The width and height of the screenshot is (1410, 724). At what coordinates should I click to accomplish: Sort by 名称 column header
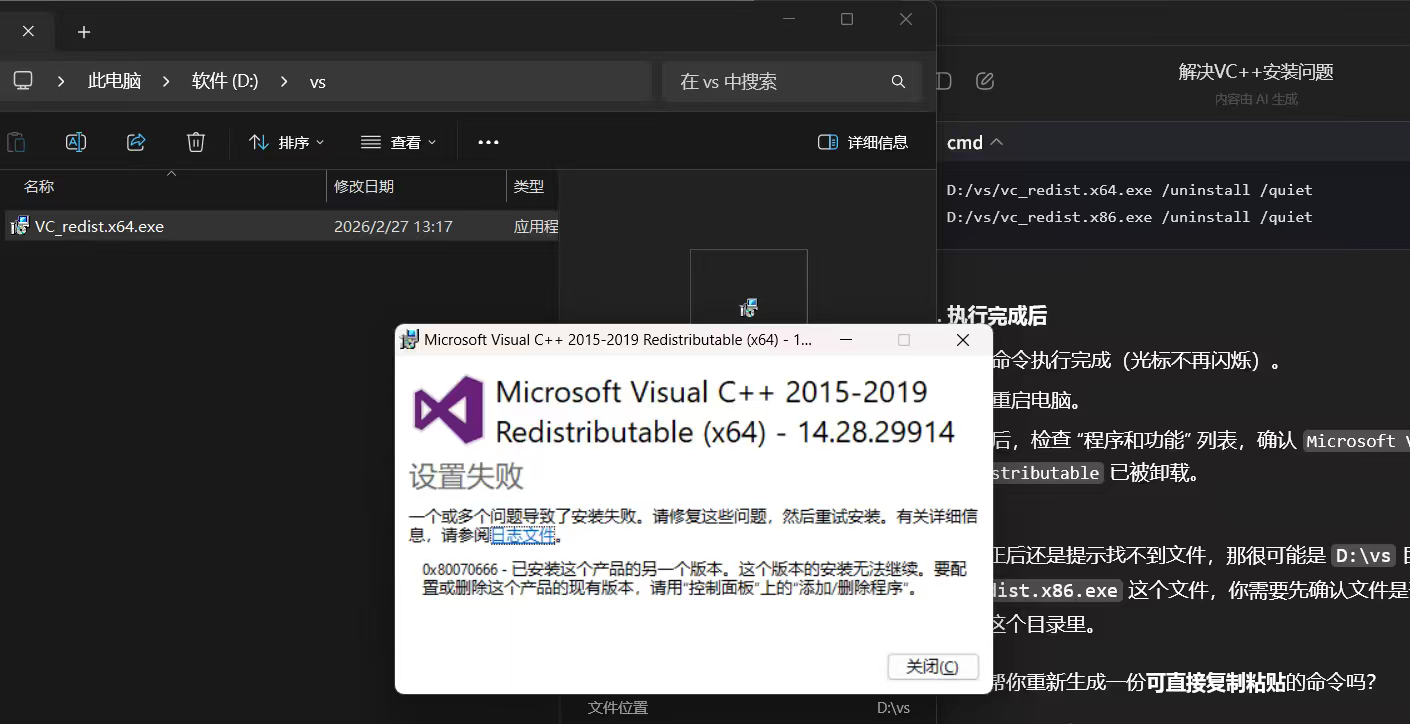pos(39,186)
